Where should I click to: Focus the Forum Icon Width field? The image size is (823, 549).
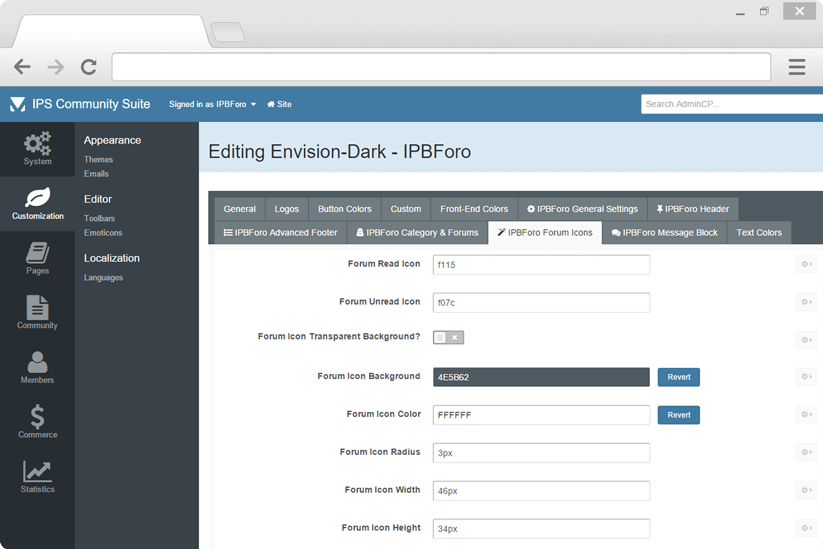click(541, 491)
